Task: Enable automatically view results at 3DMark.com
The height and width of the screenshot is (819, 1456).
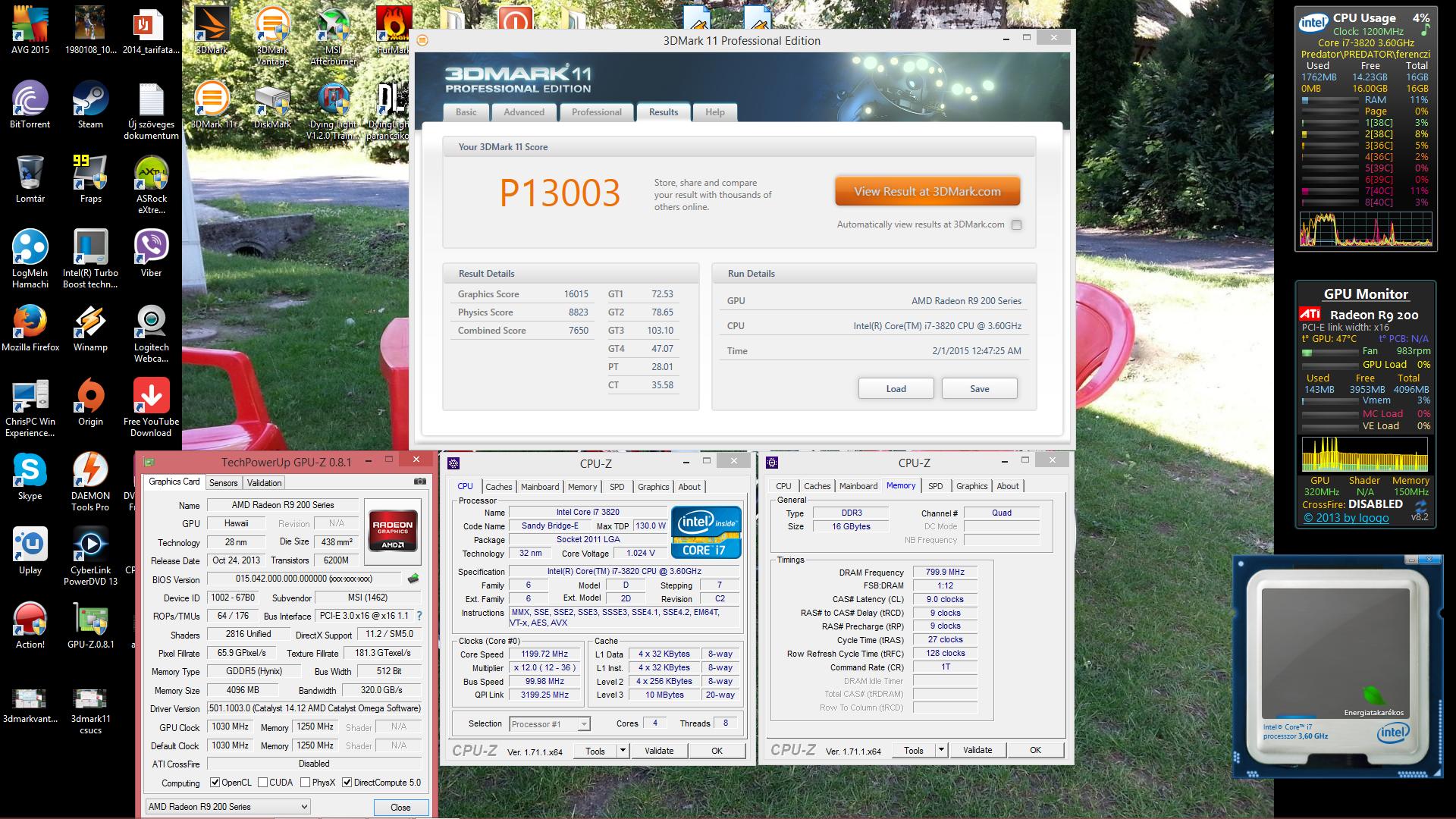Action: pos(1016,224)
